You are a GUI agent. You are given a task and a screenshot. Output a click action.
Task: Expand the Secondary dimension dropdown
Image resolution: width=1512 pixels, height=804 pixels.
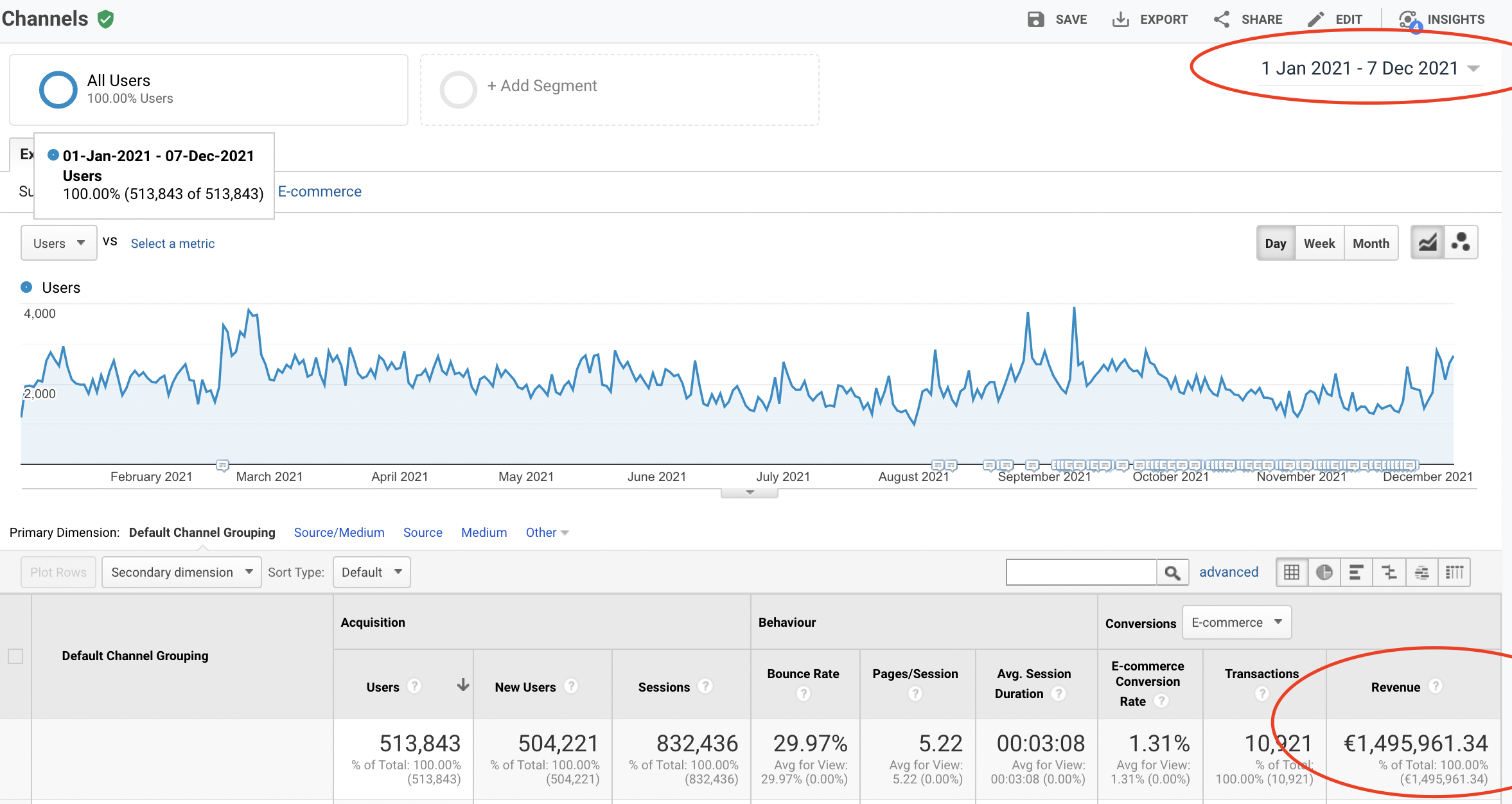(181, 572)
